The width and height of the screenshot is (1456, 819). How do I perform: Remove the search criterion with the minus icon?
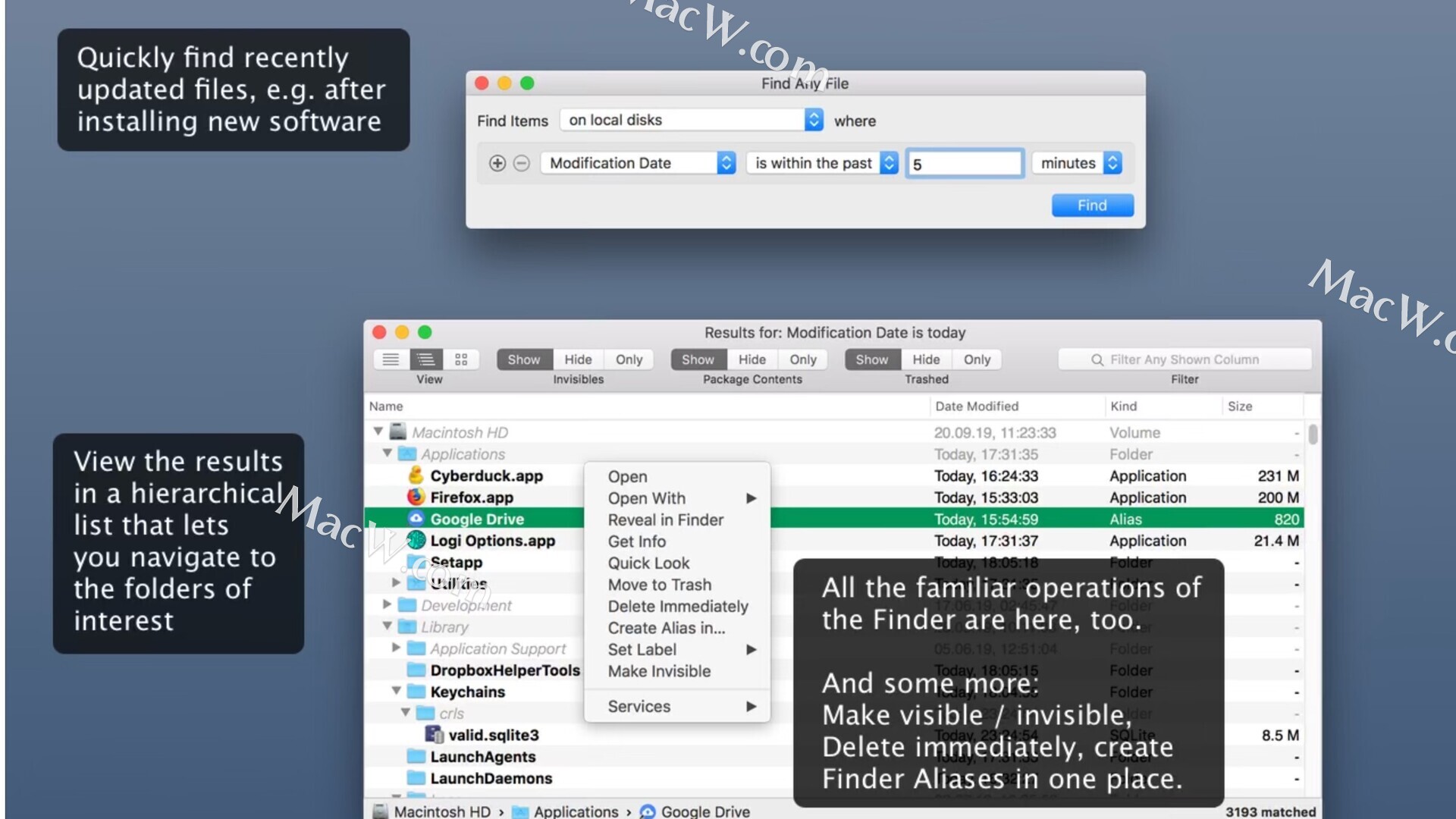521,163
